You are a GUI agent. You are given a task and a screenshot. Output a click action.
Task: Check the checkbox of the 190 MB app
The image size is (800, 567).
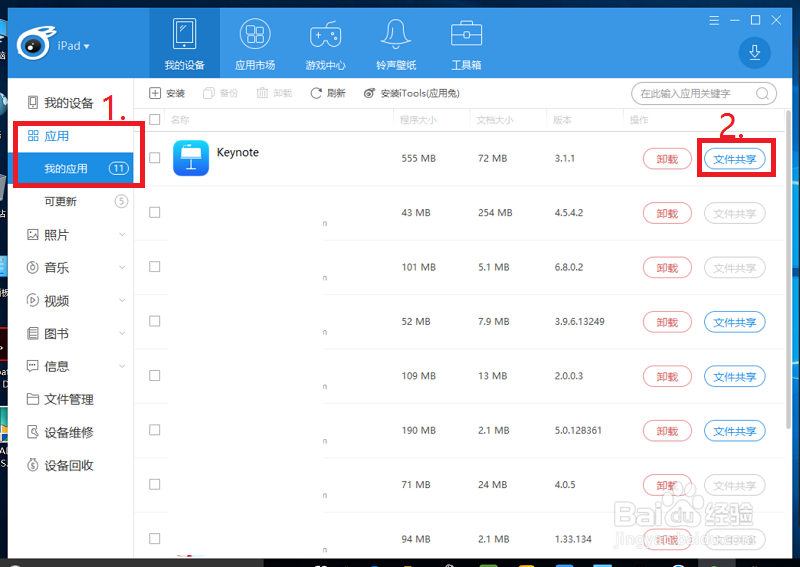(155, 430)
